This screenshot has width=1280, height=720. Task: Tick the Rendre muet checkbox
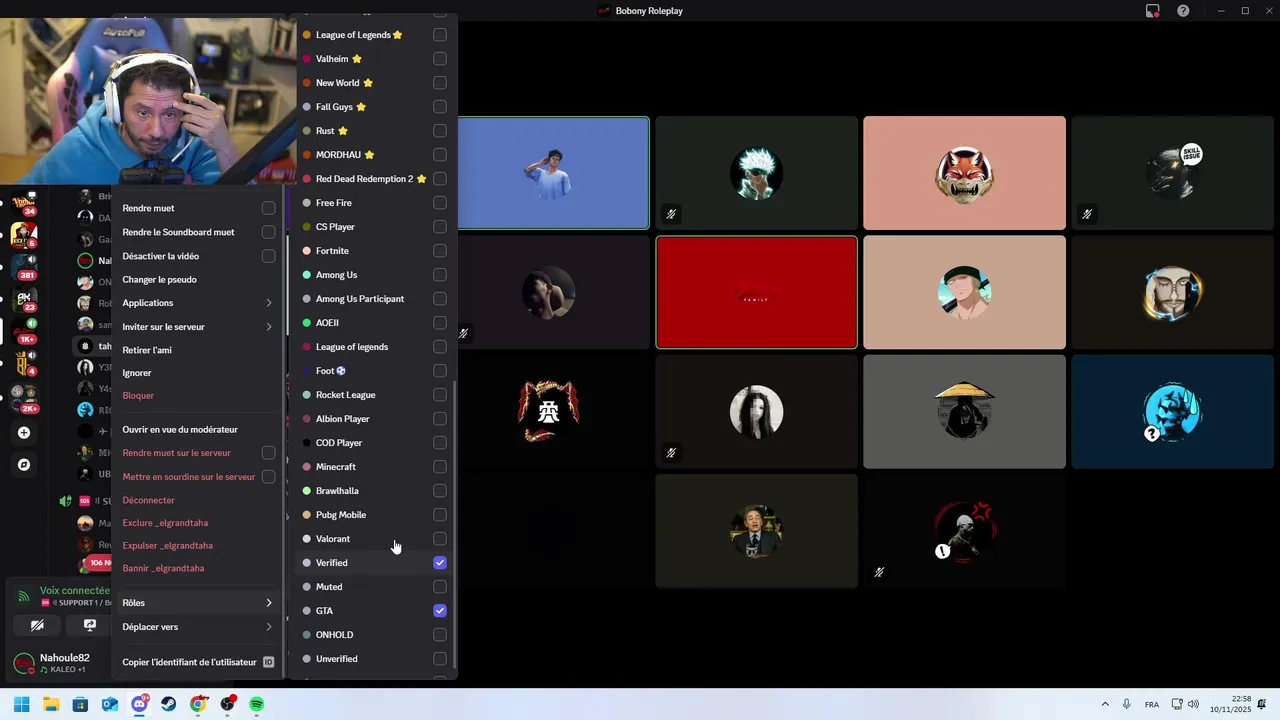[x=268, y=208]
